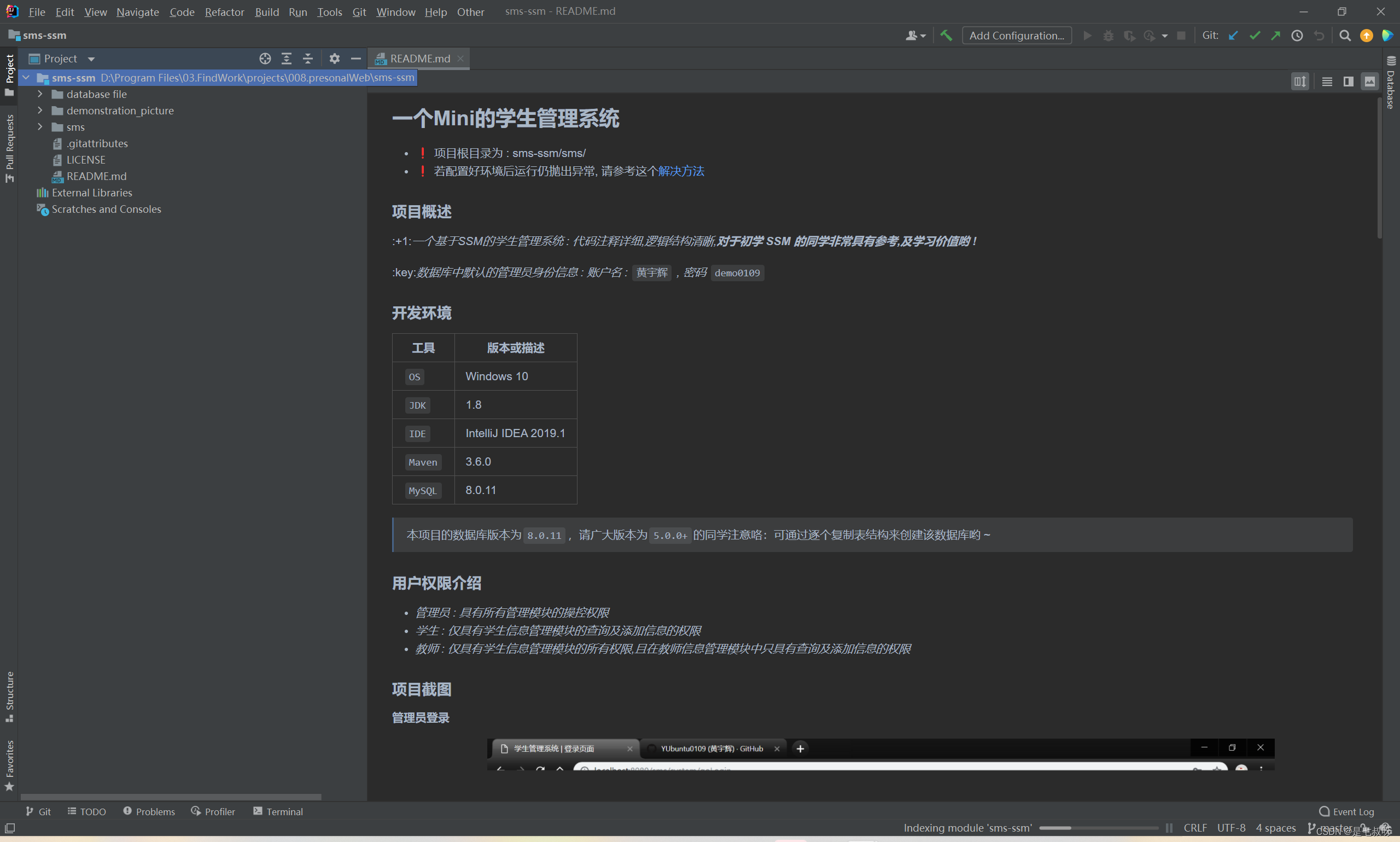
Task: Switch to editor-only view
Action: click(x=1327, y=82)
